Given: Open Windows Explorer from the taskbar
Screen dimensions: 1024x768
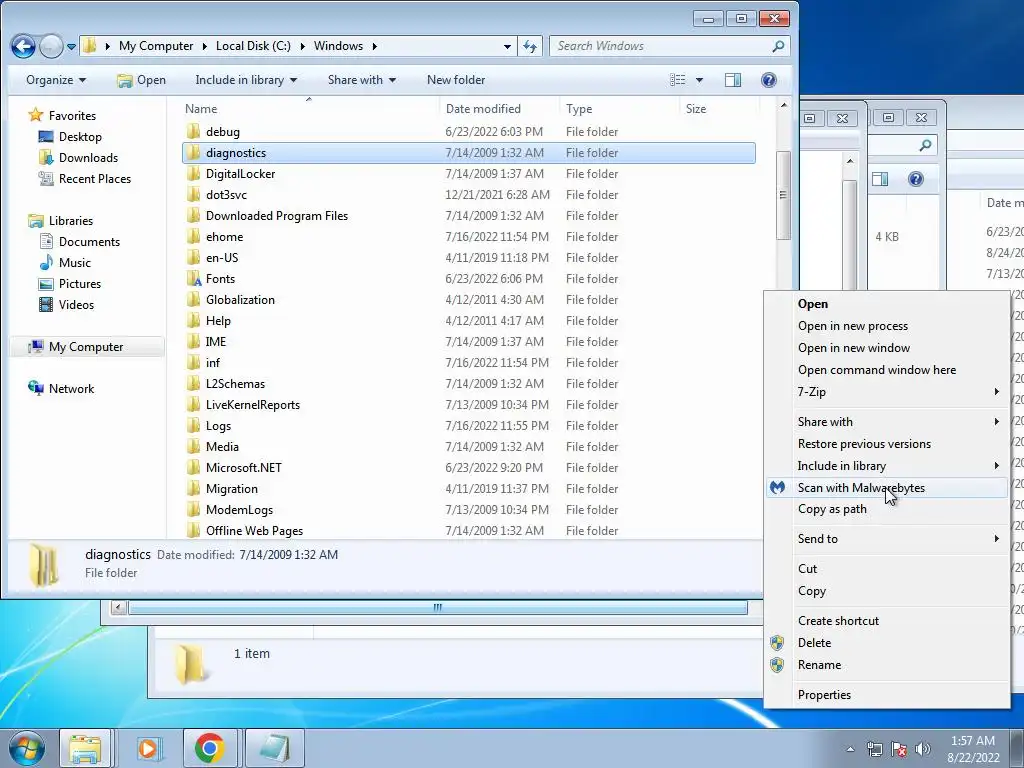Looking at the screenshot, I should point(86,748).
